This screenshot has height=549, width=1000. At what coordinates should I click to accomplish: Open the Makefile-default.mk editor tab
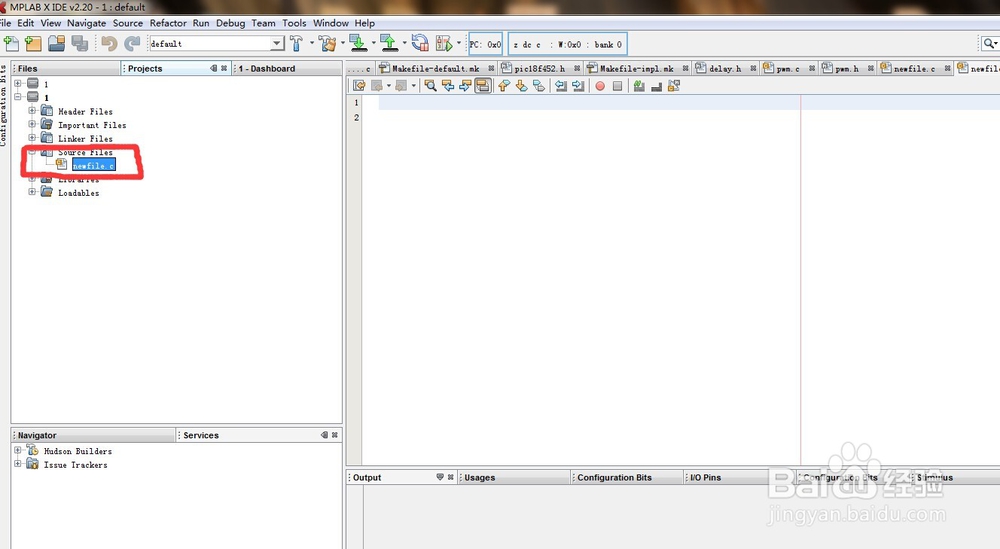point(436,68)
